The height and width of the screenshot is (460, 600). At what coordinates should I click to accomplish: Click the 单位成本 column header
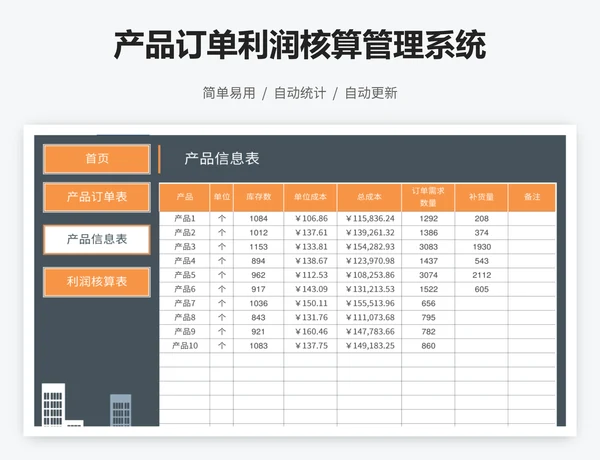click(x=310, y=197)
